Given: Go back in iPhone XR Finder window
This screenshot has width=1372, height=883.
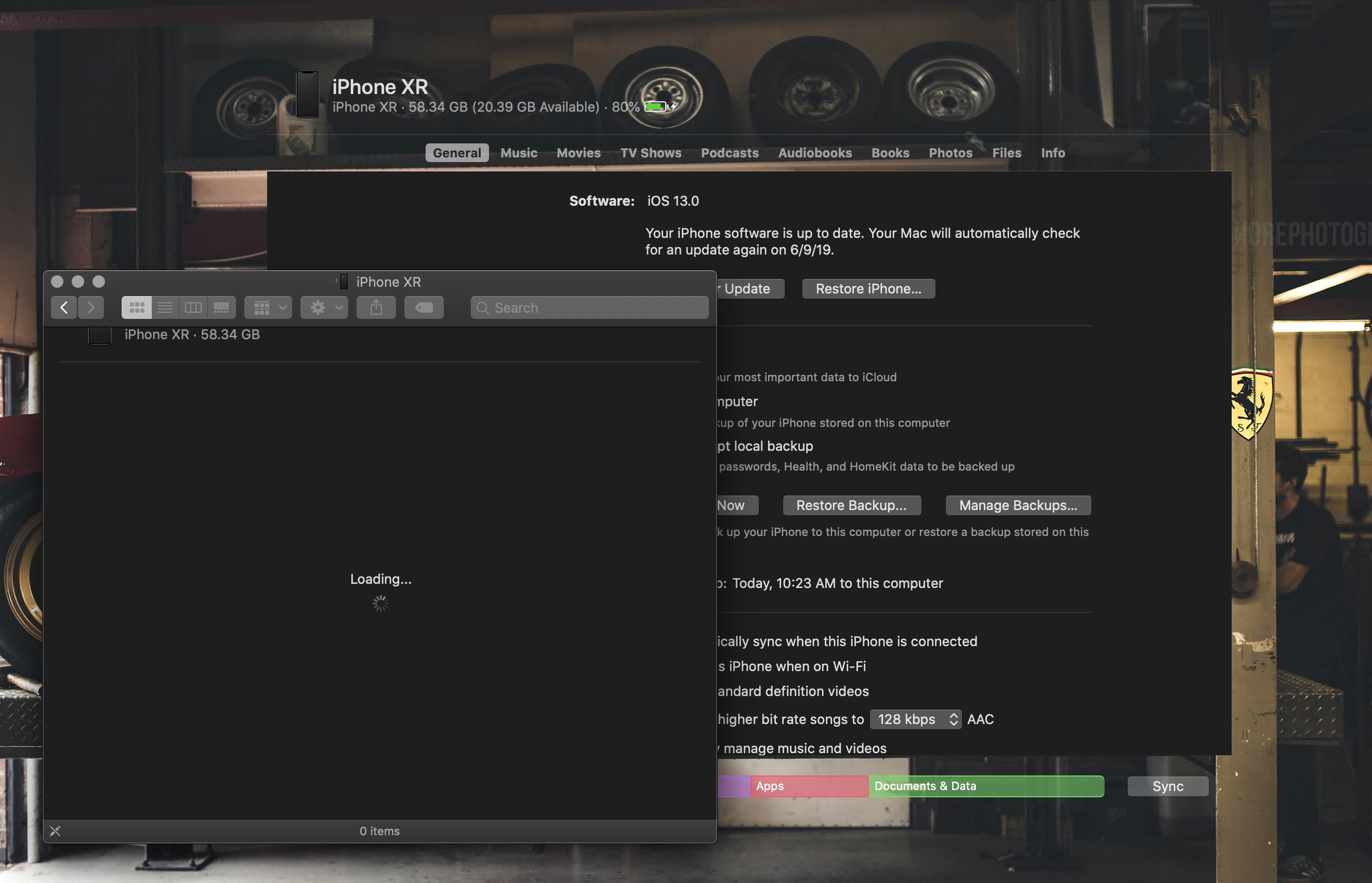Looking at the screenshot, I should 64,308.
